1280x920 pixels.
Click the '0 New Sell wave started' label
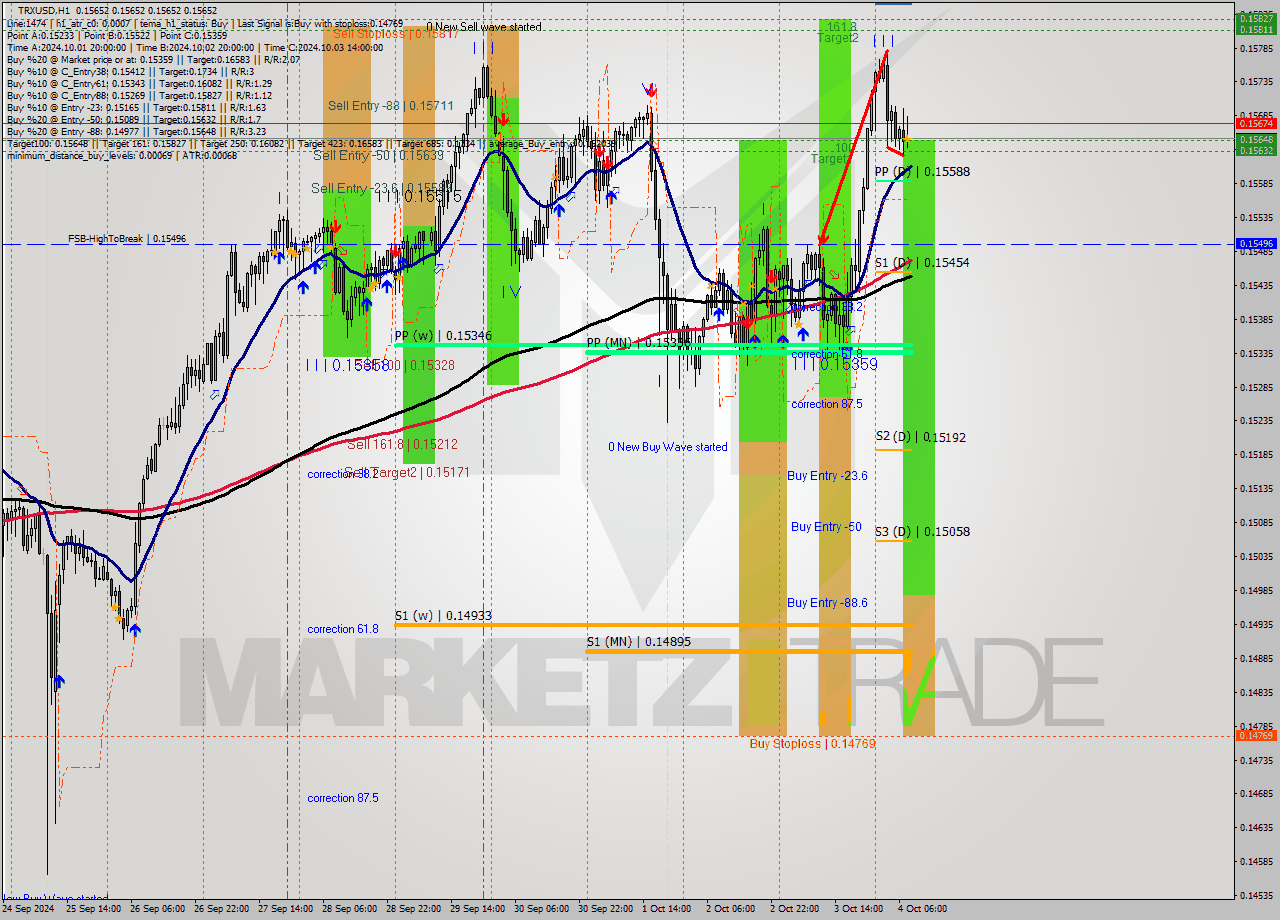pos(484,27)
